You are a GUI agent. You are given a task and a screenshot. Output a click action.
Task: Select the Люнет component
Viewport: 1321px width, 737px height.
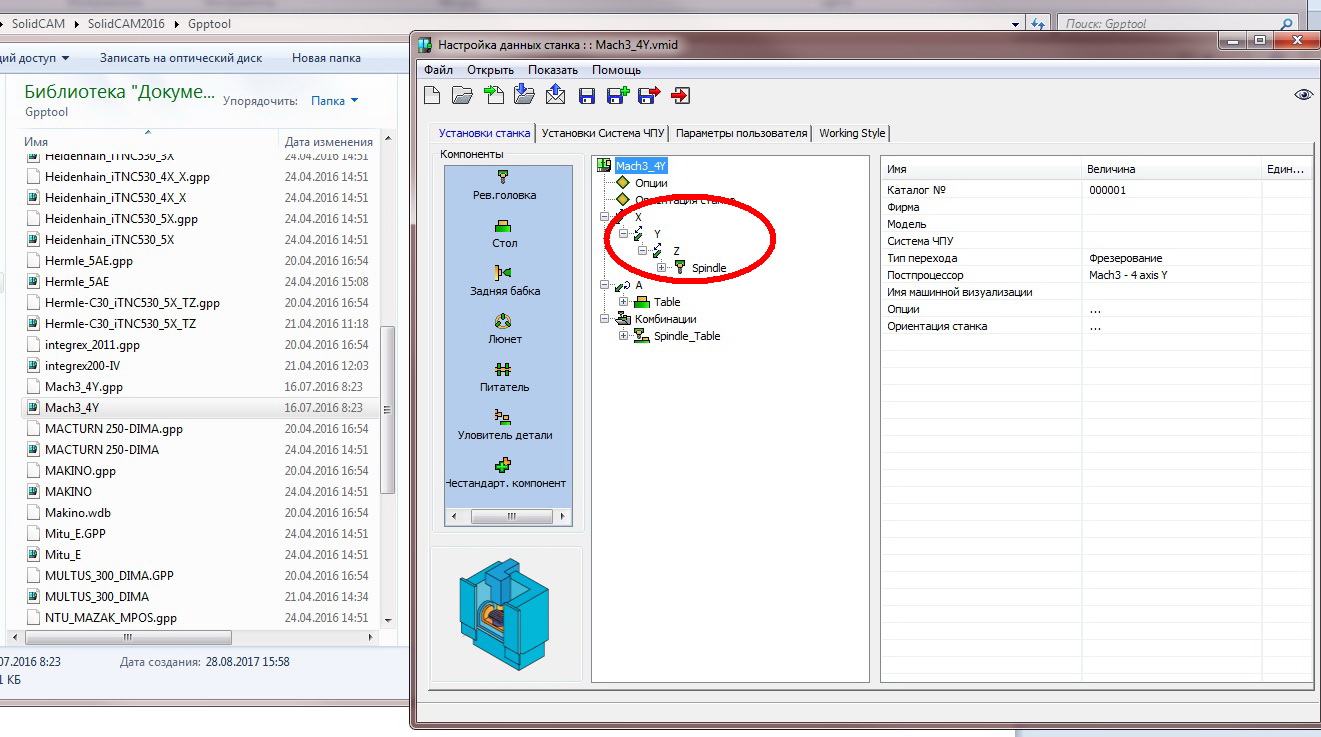click(505, 330)
